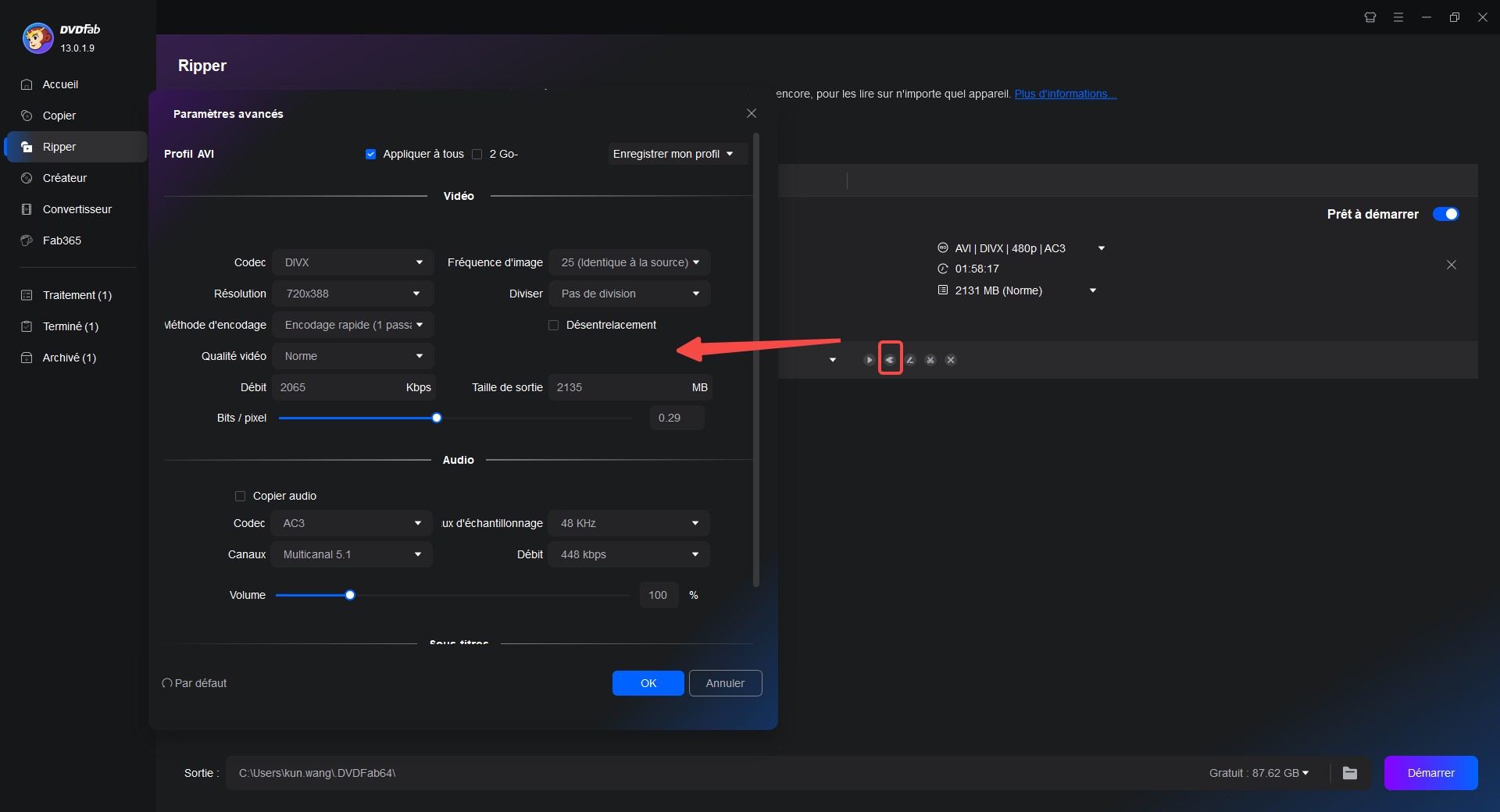
Task: Open the Convertisseur module
Action: pos(77,209)
